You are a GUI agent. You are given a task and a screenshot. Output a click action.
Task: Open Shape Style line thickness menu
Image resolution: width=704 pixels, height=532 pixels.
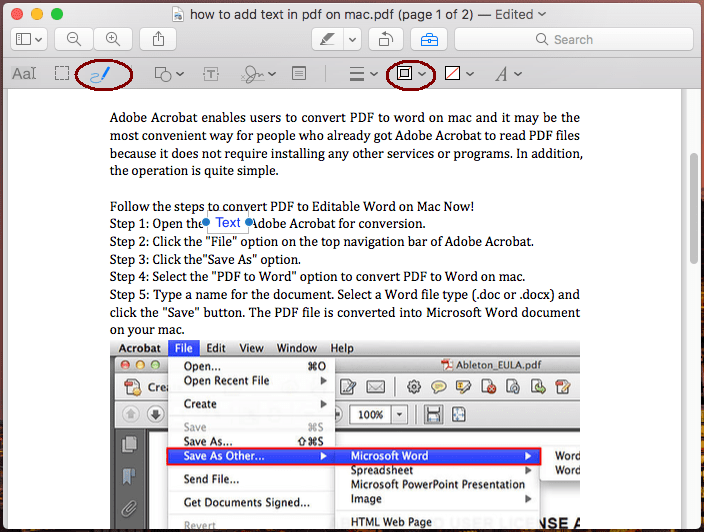click(357, 74)
